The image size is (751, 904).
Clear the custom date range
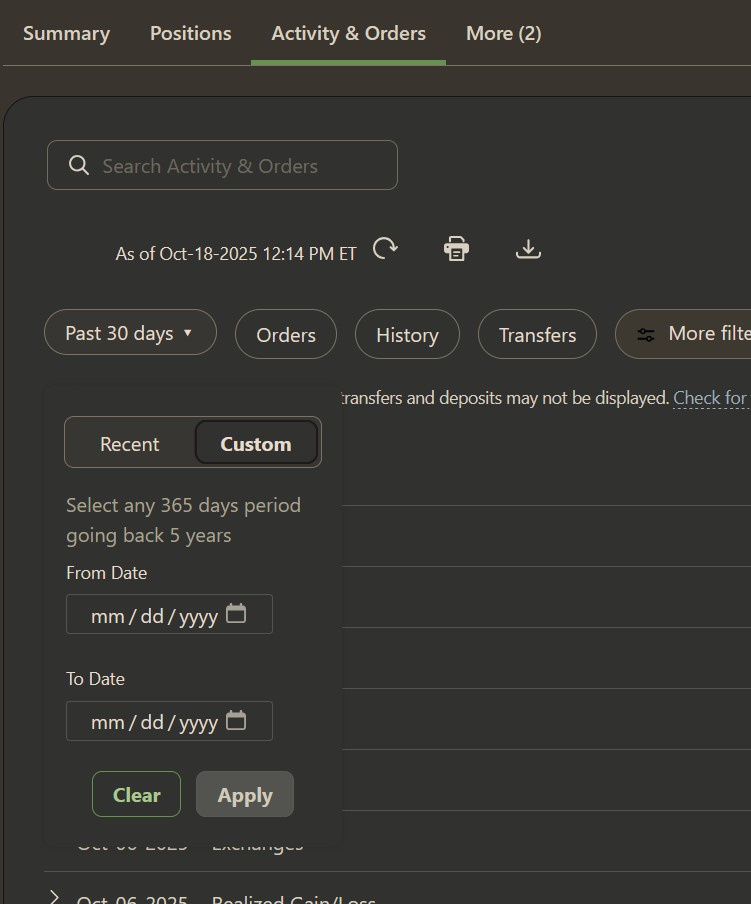pyautogui.click(x=137, y=794)
